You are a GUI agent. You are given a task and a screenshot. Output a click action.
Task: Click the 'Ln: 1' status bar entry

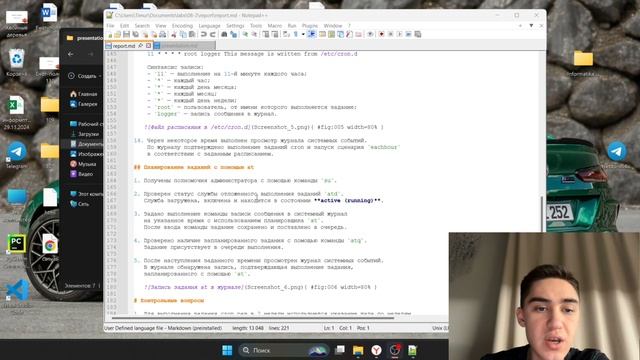click(x=329, y=328)
